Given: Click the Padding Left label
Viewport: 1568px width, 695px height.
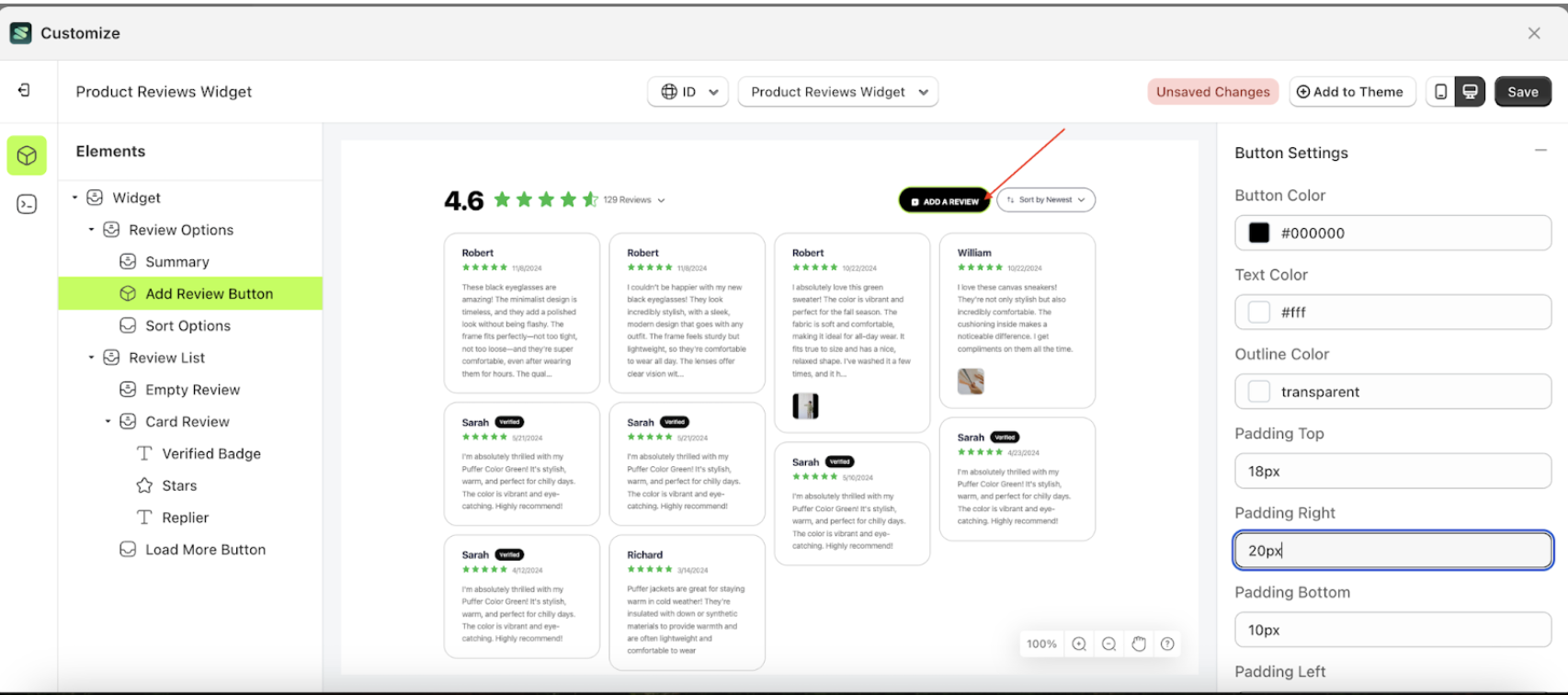Looking at the screenshot, I should pos(1279,672).
